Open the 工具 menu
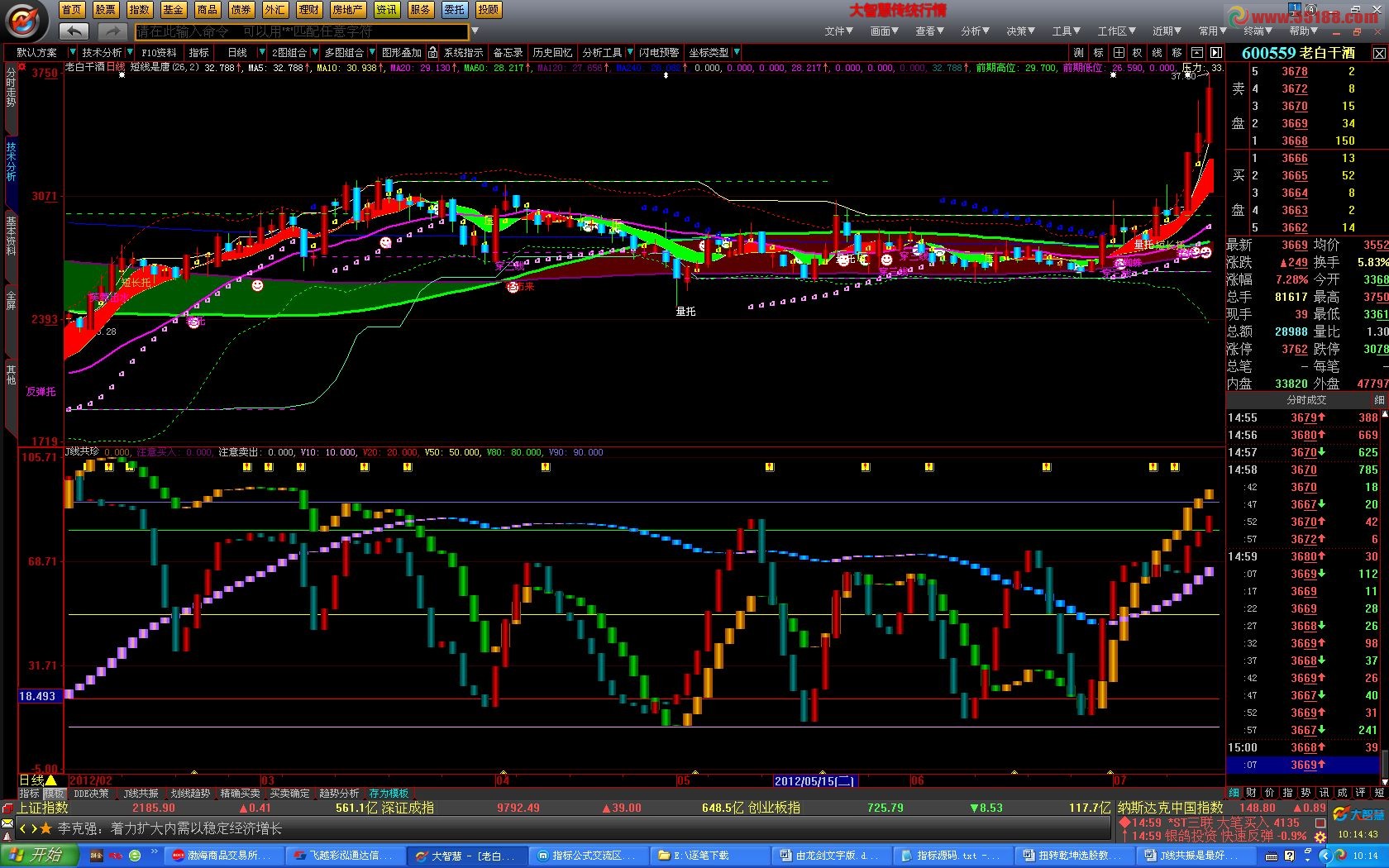Image resolution: width=1389 pixels, height=868 pixels. pyautogui.click(x=1066, y=31)
